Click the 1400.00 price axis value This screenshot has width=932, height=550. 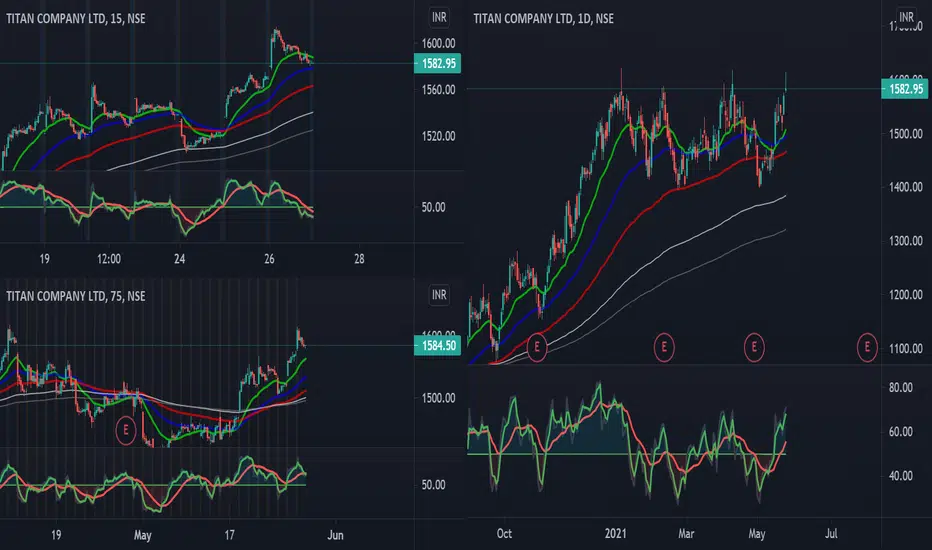point(905,187)
